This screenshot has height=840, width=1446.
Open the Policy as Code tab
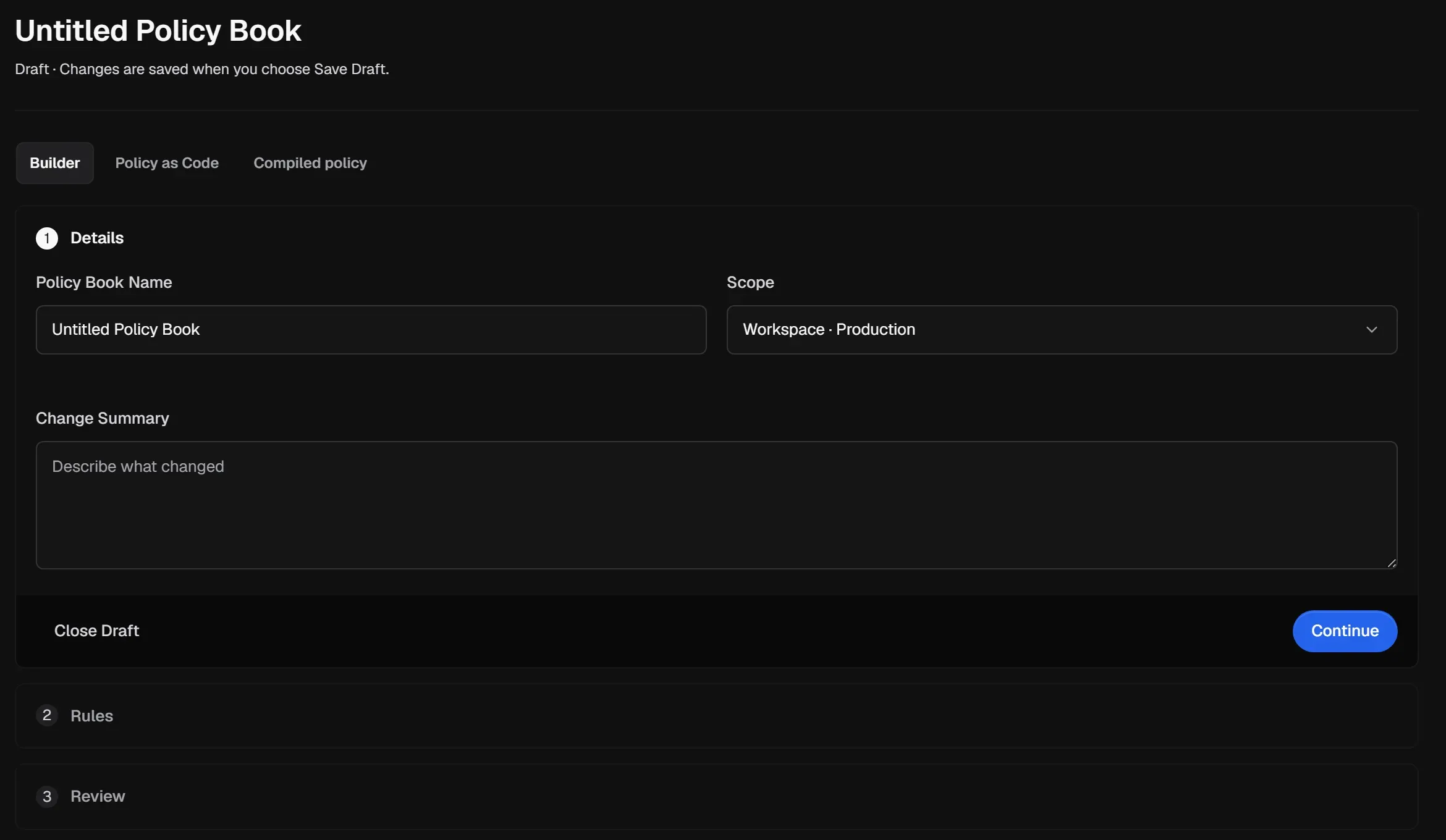pos(167,163)
